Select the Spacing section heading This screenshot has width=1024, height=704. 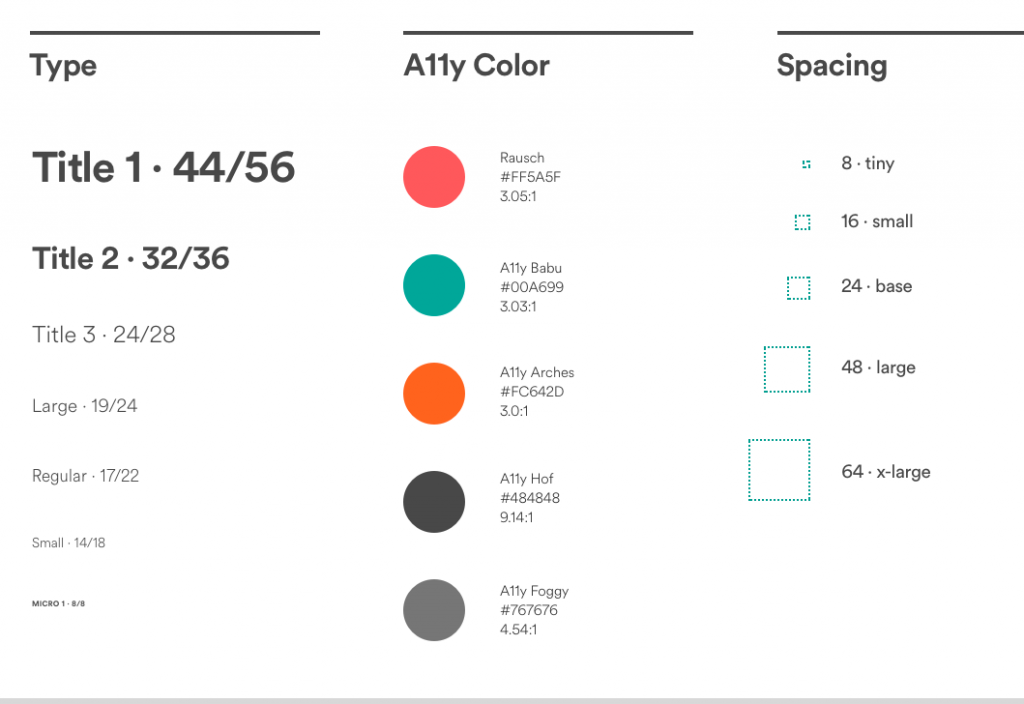pos(832,66)
